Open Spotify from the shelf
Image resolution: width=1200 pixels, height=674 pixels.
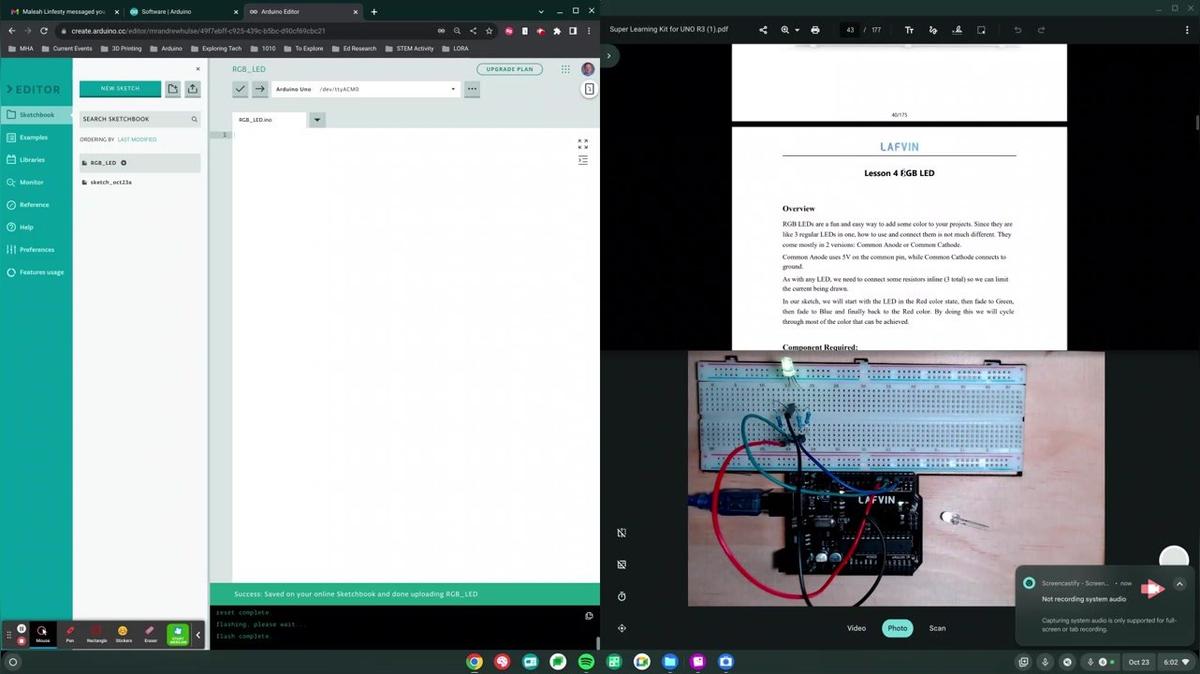586,662
